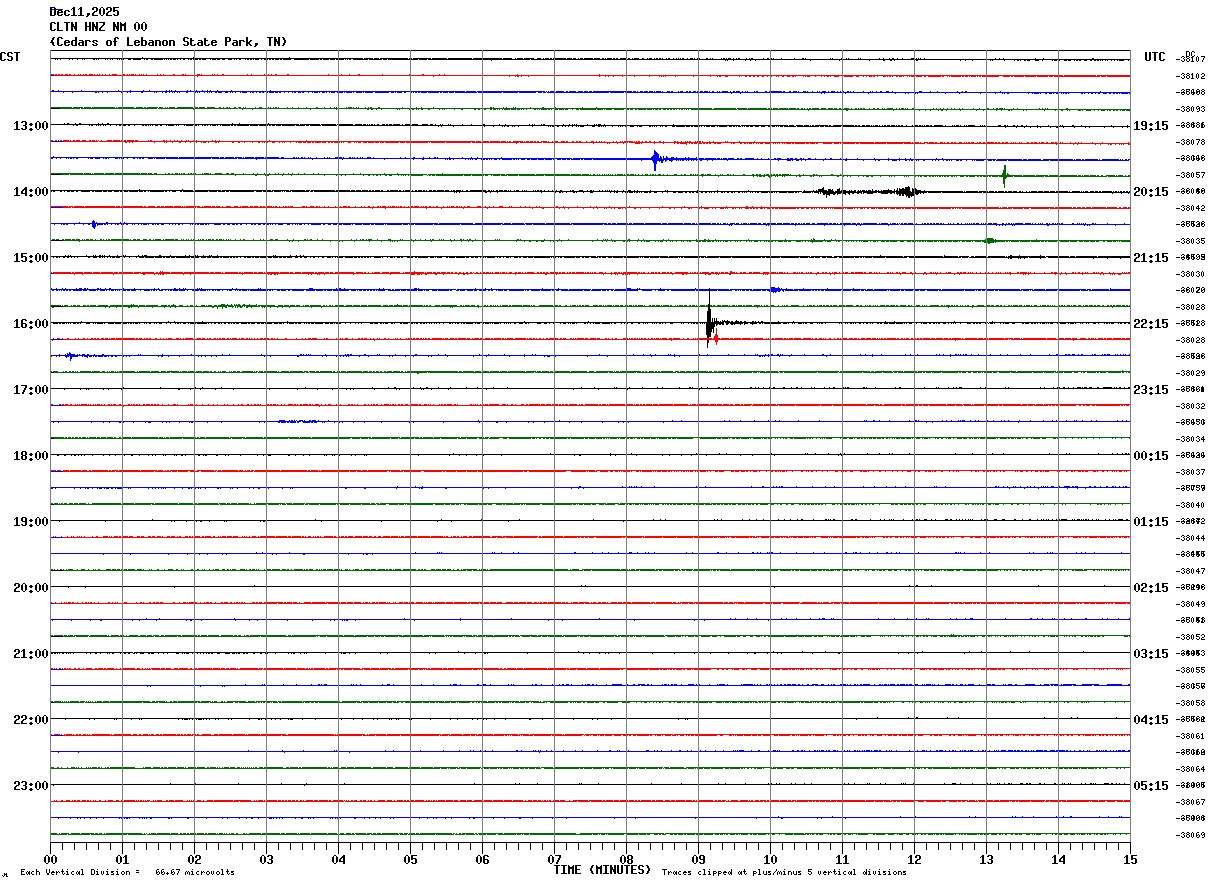Image resolution: width=1210 pixels, height=886 pixels.
Task: Select the 00 minute tick label
Action: [x=51, y=859]
